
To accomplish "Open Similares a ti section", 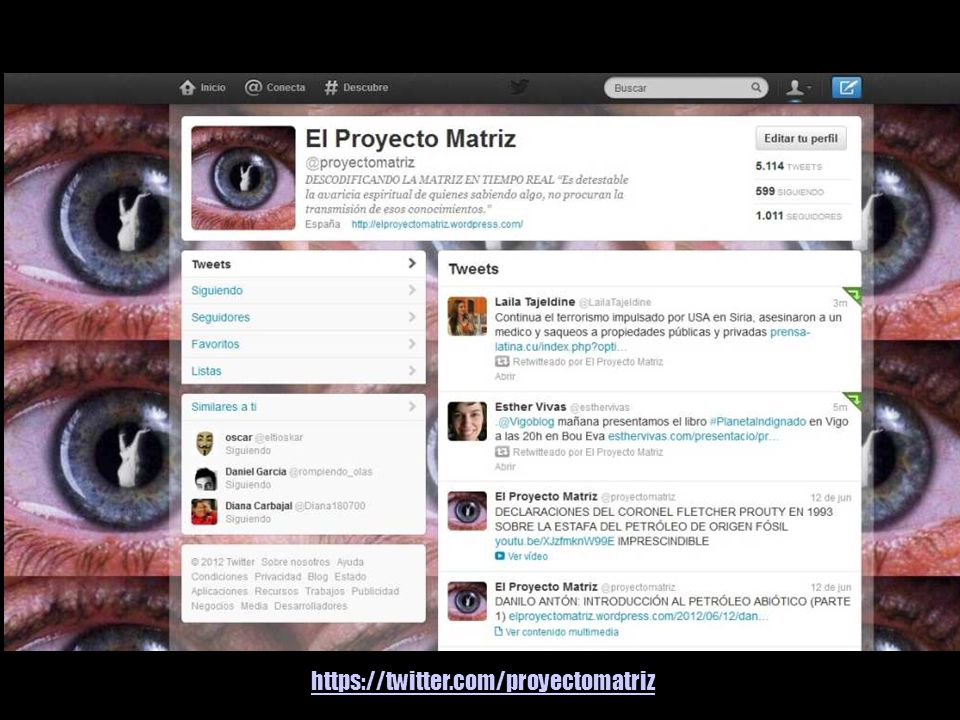I will click(x=303, y=407).
